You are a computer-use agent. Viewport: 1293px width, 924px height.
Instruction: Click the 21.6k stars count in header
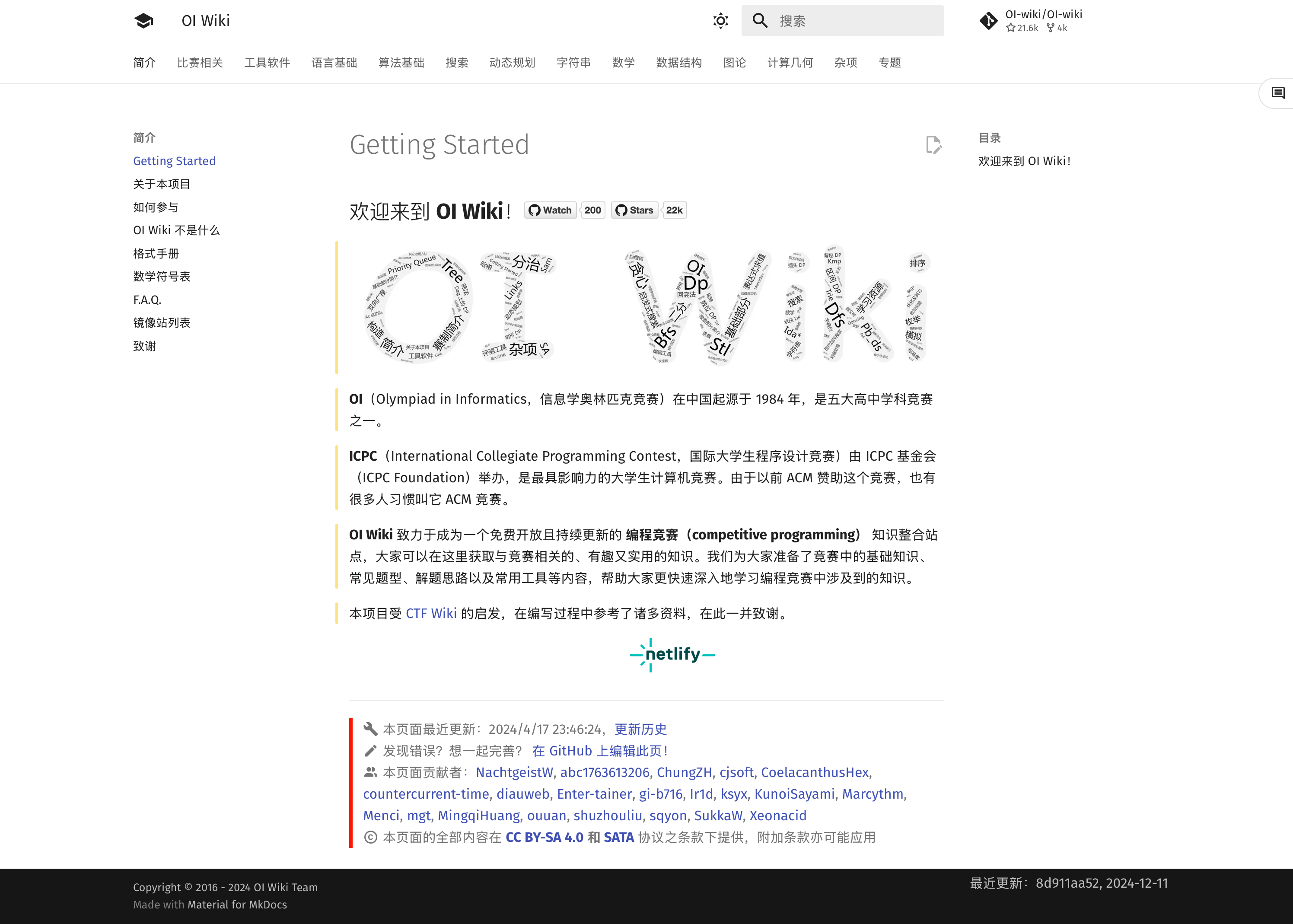1022,28
